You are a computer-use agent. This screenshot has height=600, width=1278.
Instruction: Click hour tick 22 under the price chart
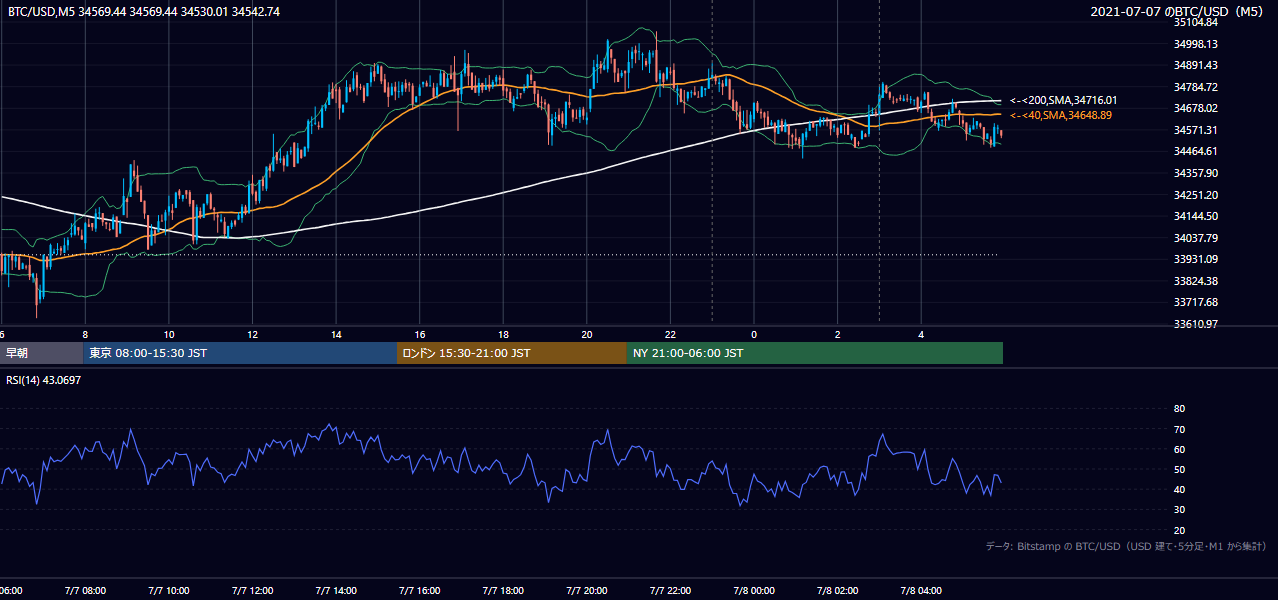tap(671, 334)
